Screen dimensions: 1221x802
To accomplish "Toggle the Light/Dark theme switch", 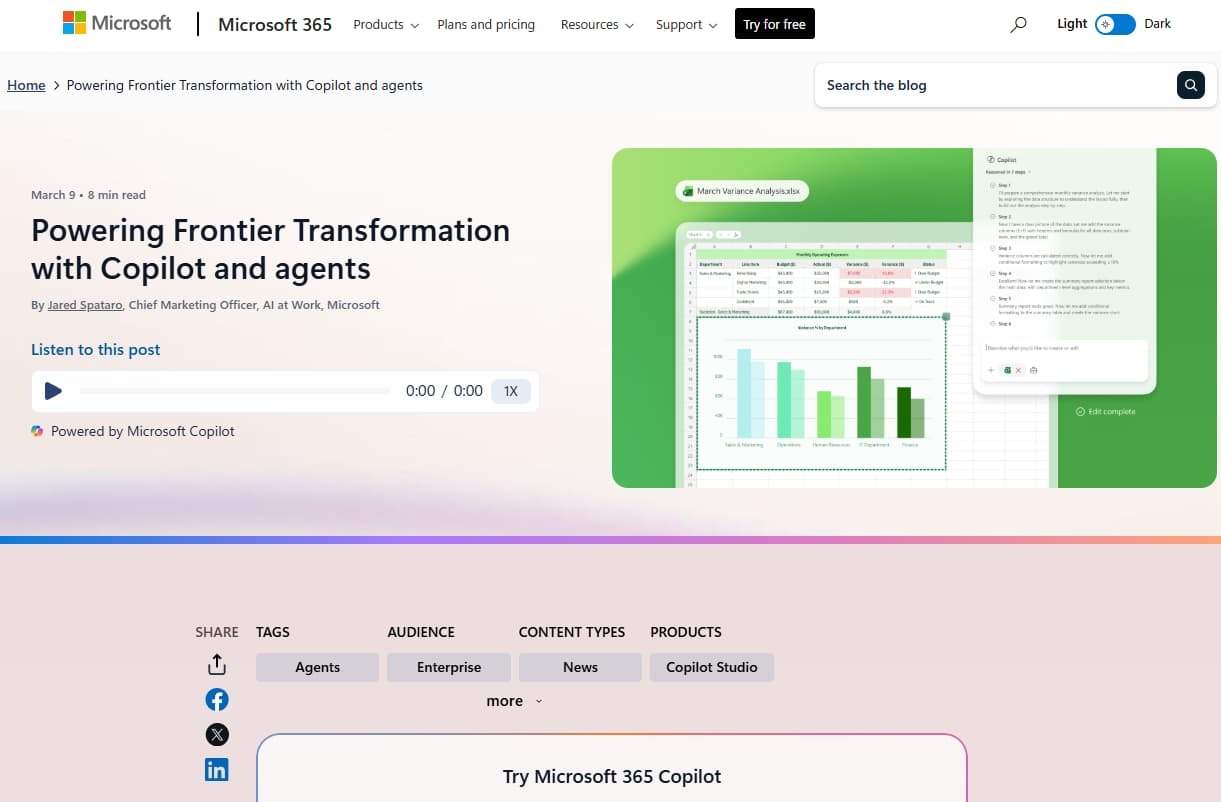I will pos(1115,24).
